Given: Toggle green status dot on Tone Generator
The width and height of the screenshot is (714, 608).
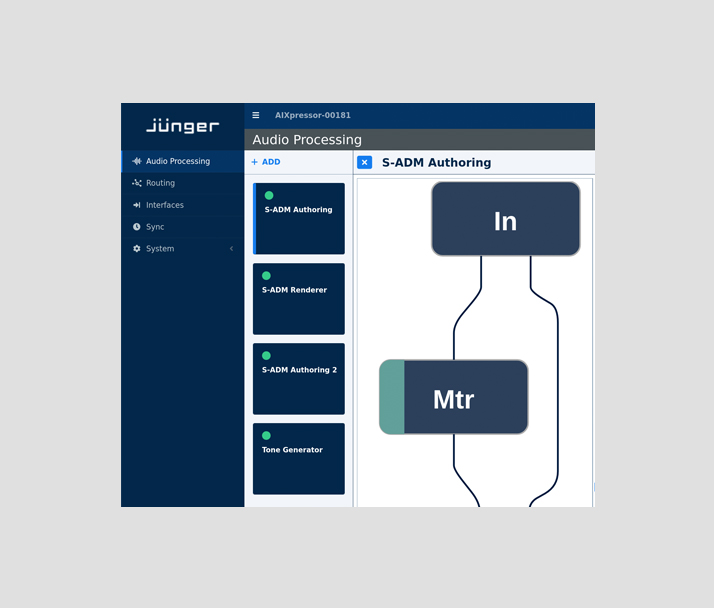Looking at the screenshot, I should (266, 436).
